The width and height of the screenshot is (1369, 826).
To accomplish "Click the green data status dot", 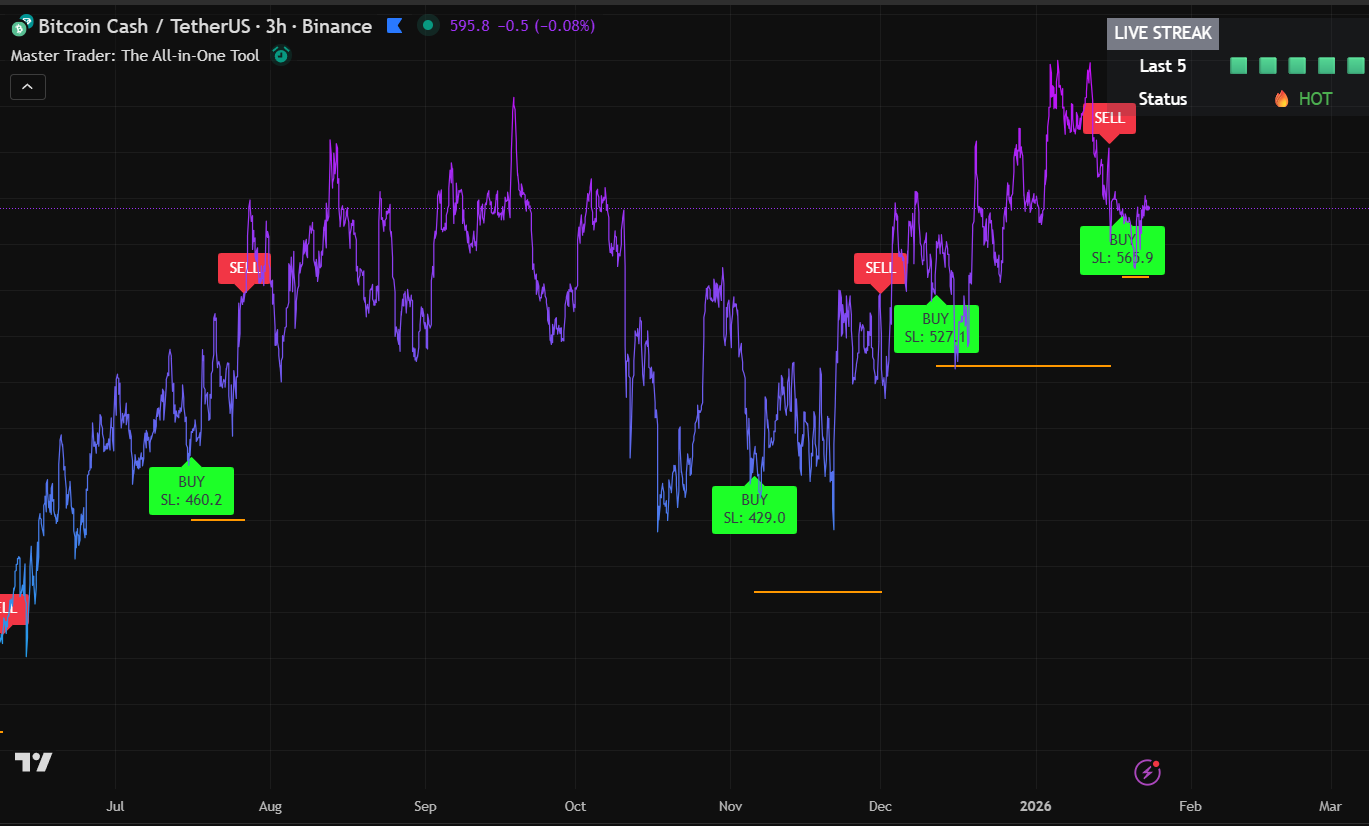I will pos(428,25).
